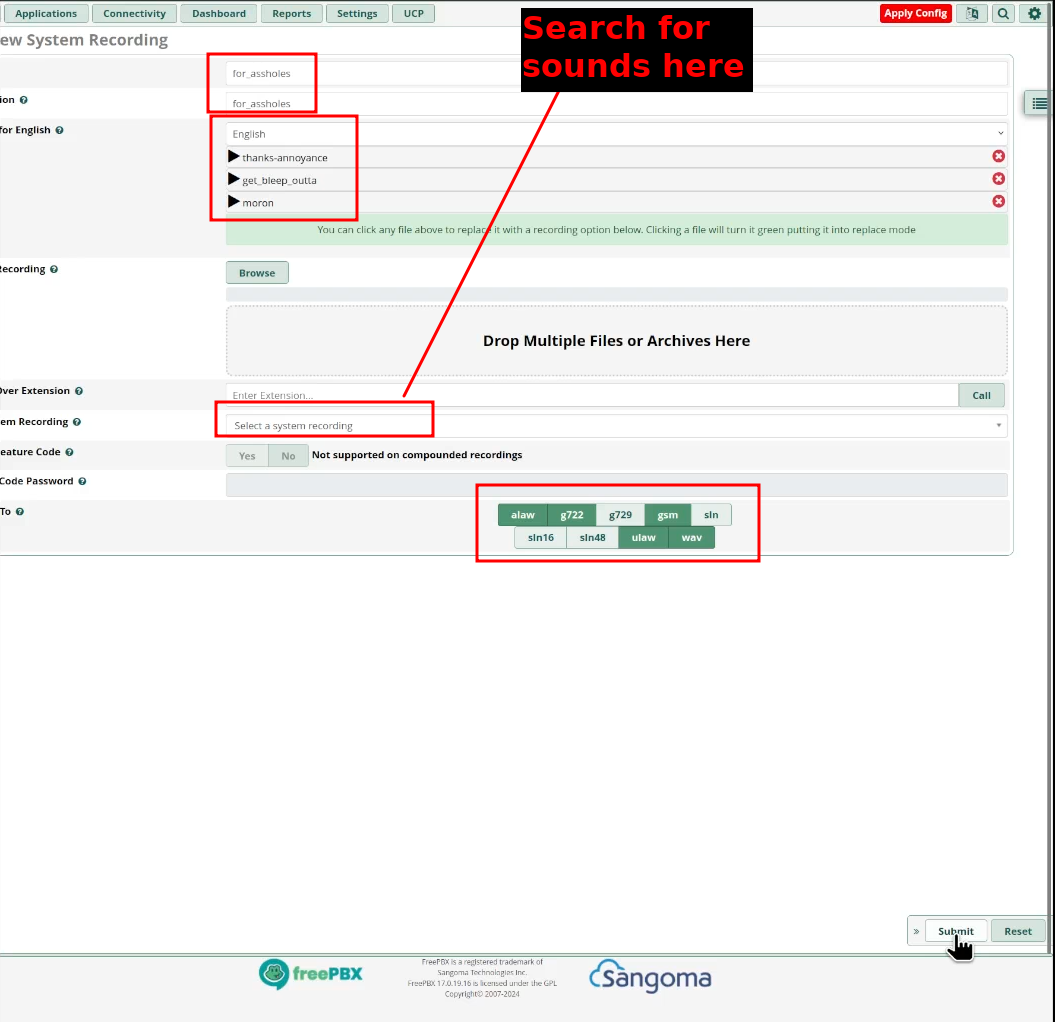
Task: Toggle sln16 conversion format
Action: click(540, 538)
